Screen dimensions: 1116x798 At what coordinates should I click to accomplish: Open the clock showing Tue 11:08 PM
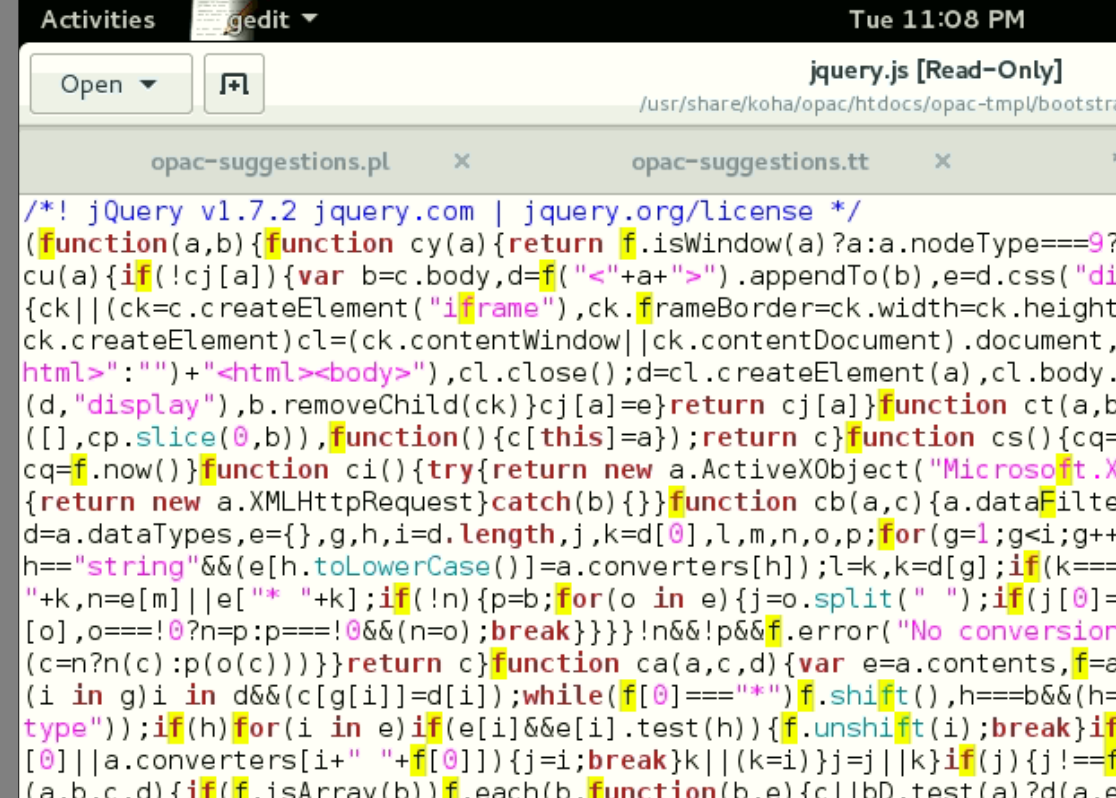(936, 20)
